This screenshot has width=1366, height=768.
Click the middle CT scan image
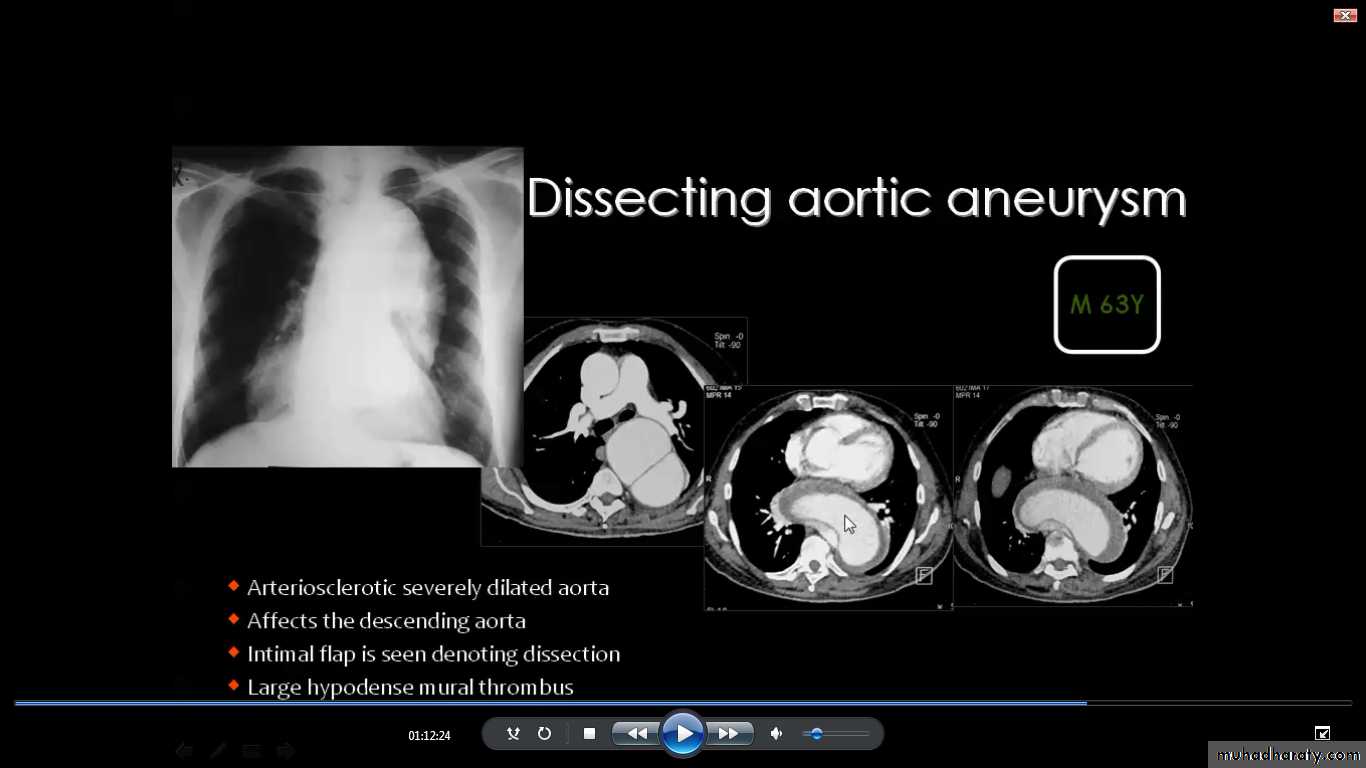coord(828,497)
